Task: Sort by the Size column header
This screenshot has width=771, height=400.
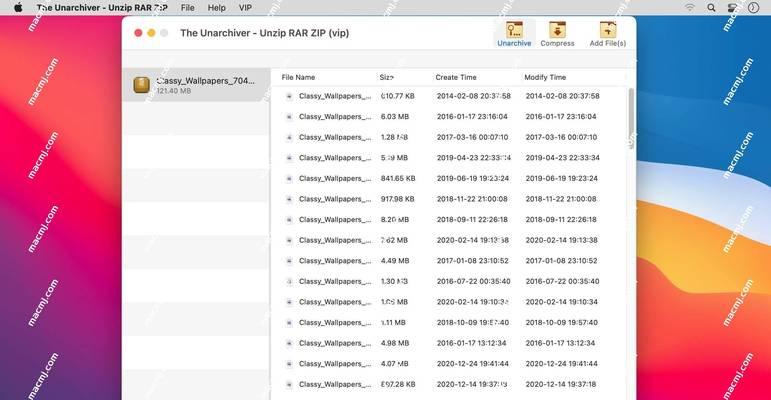Action: 386,77
